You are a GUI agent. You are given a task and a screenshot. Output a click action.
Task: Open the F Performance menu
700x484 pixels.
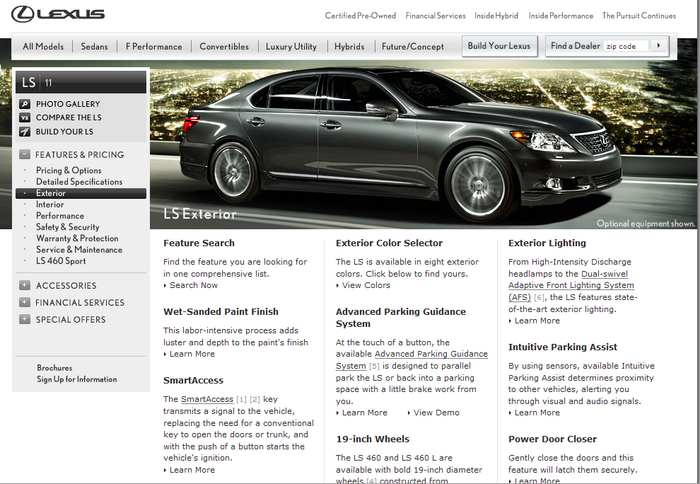point(154,46)
